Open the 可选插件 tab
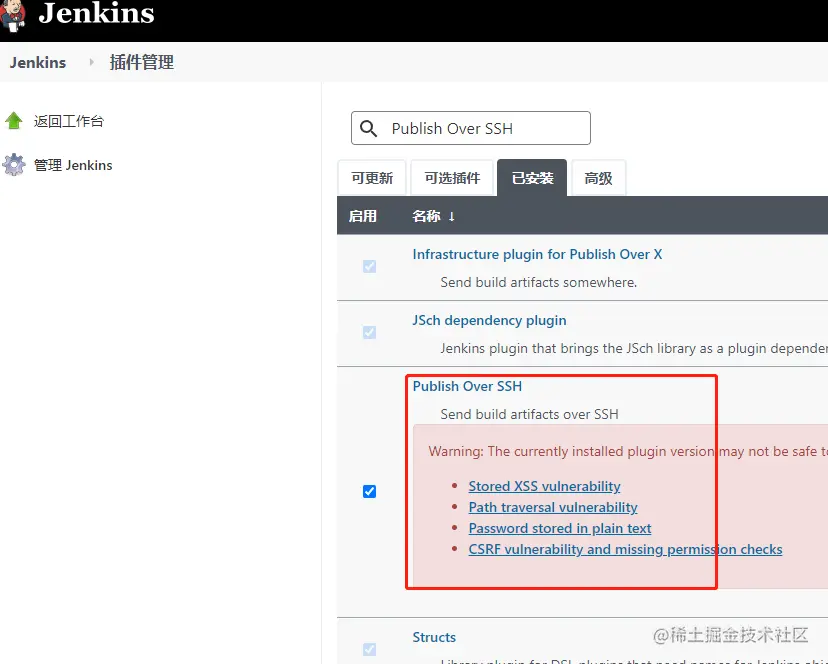The image size is (828, 664). tap(453, 178)
